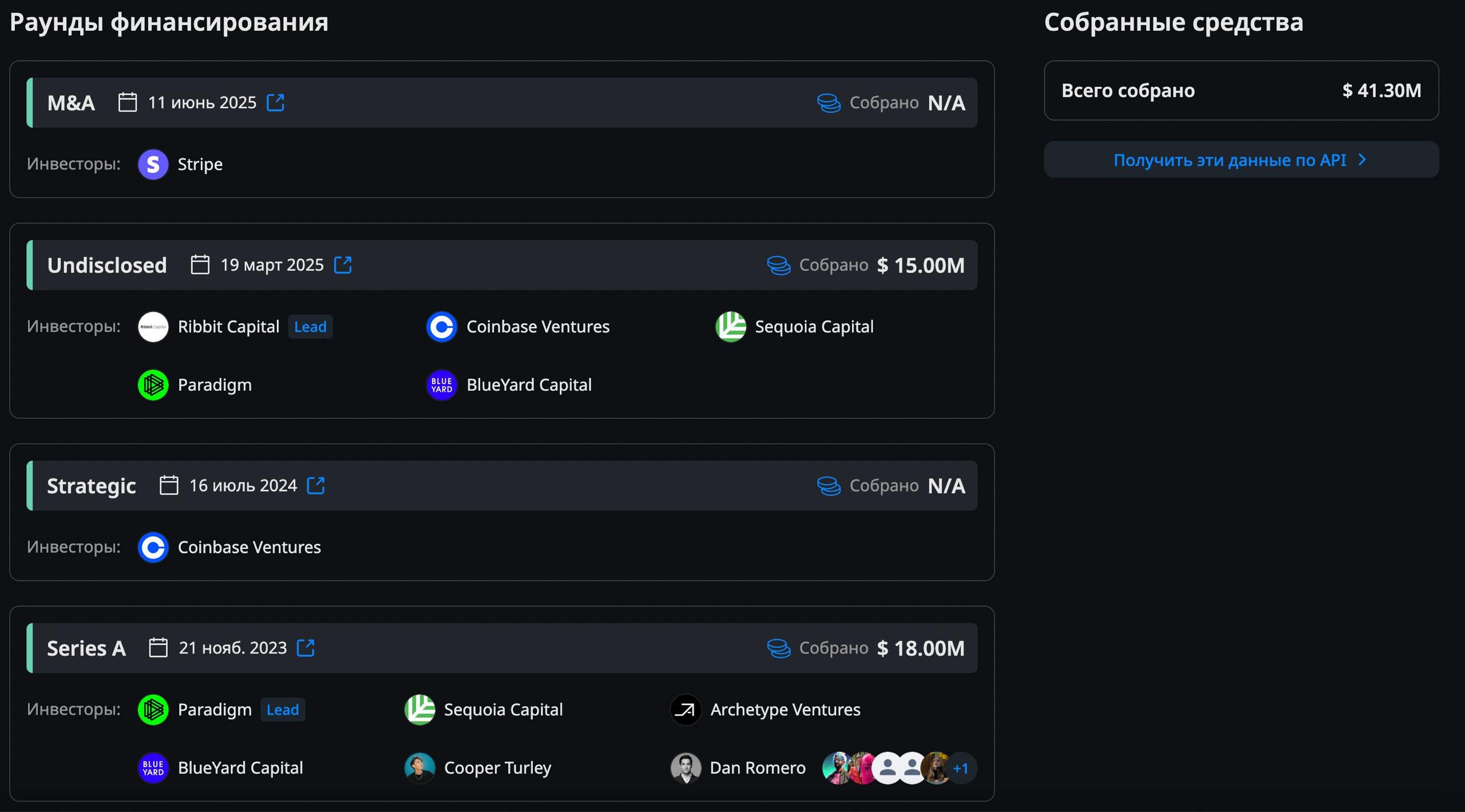Click the Undisclosed round title
Screen dimensions: 1465x812
tap(107, 265)
